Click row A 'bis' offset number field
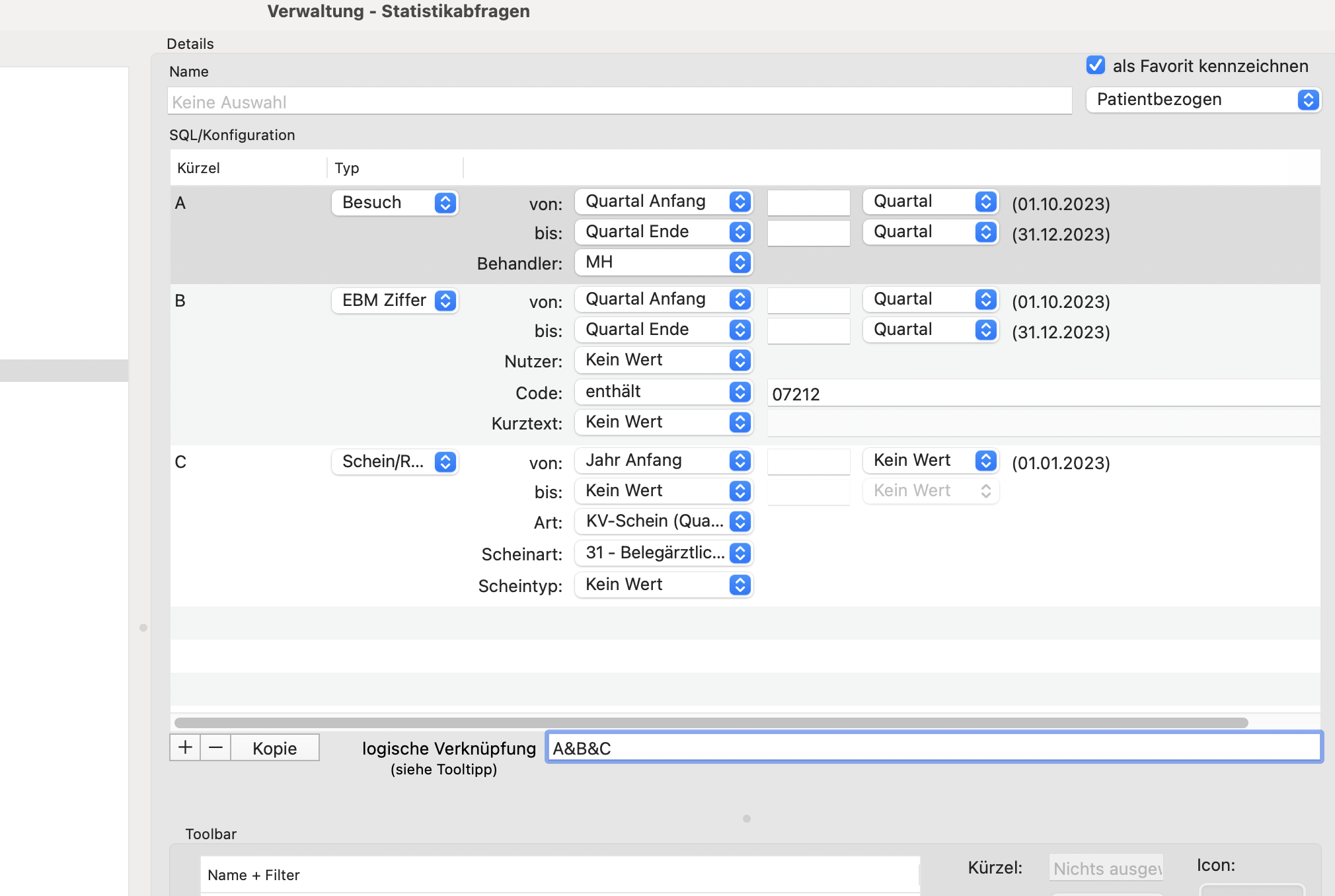This screenshot has height=896, width=1335. (808, 233)
